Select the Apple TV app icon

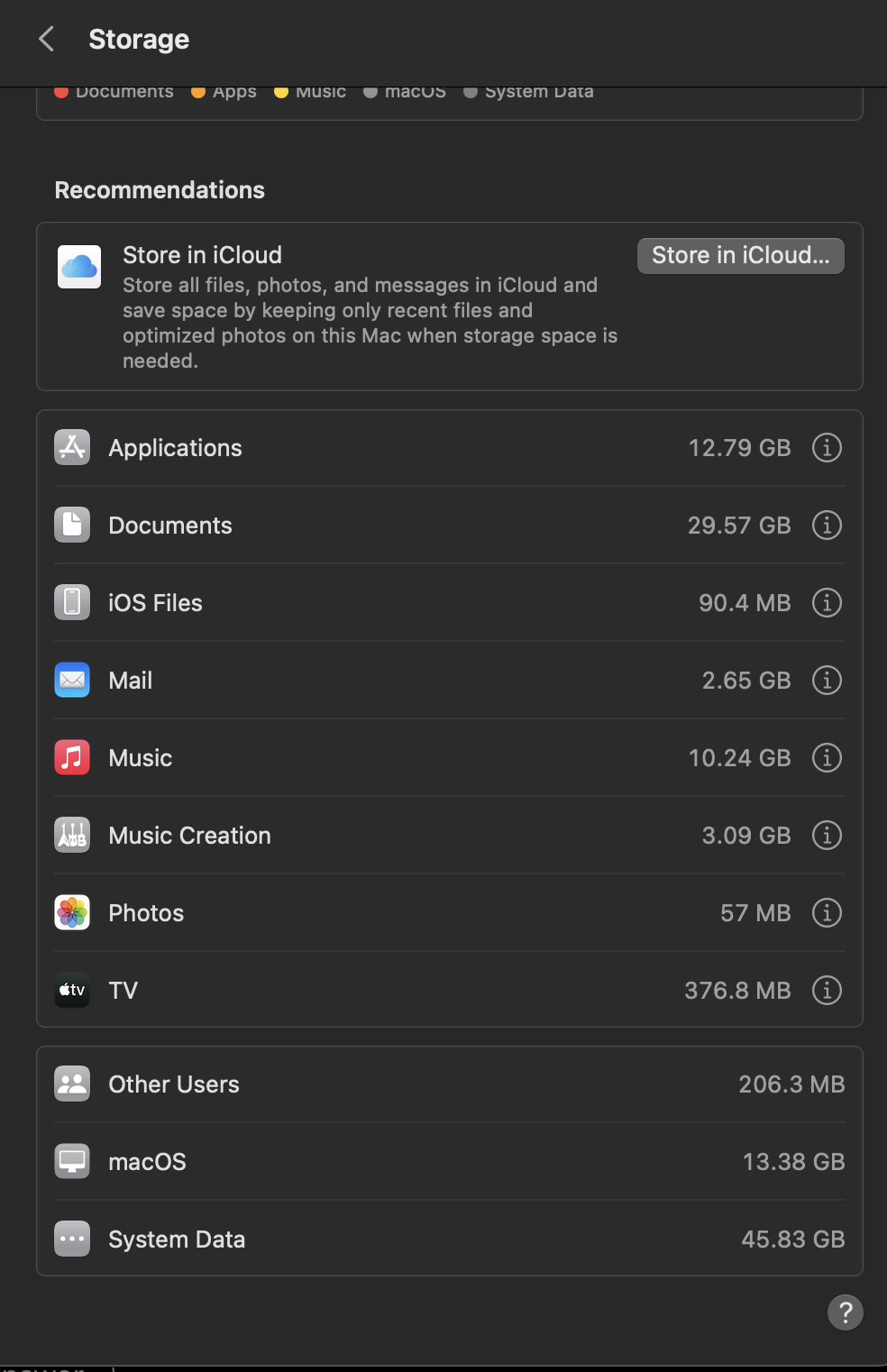coord(72,991)
